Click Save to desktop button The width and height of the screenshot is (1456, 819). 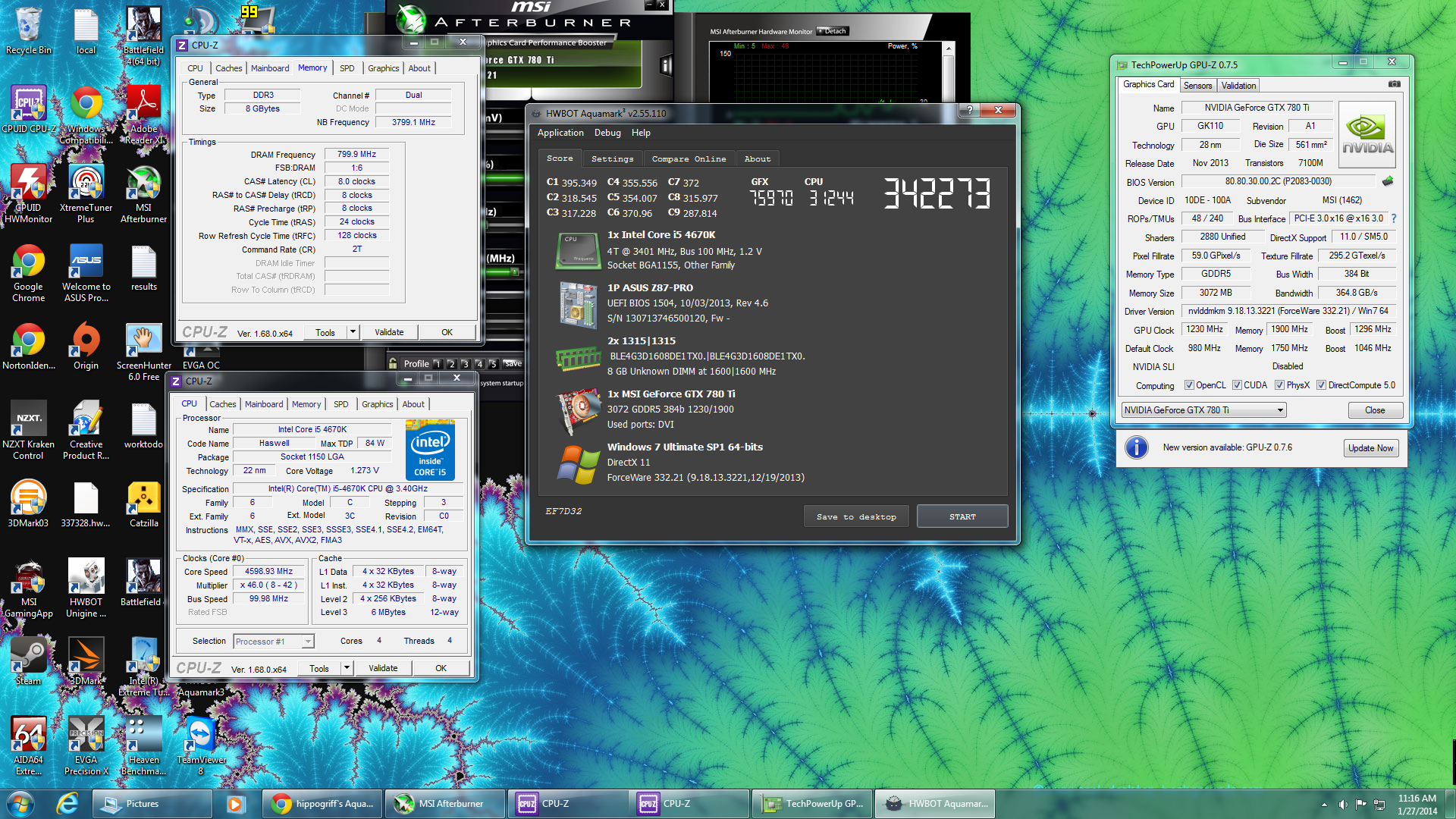(856, 516)
